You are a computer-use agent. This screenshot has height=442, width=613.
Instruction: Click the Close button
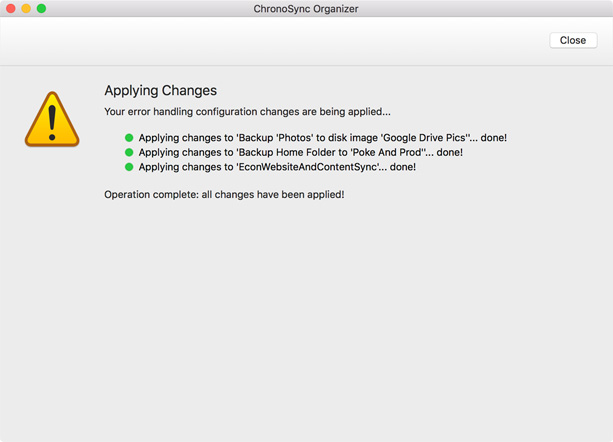[x=573, y=40]
